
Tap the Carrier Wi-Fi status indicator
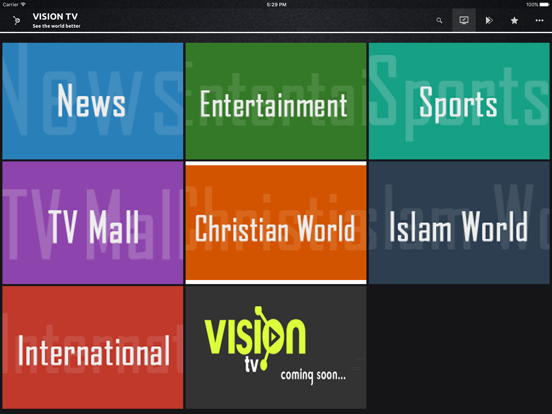click(x=14, y=4)
